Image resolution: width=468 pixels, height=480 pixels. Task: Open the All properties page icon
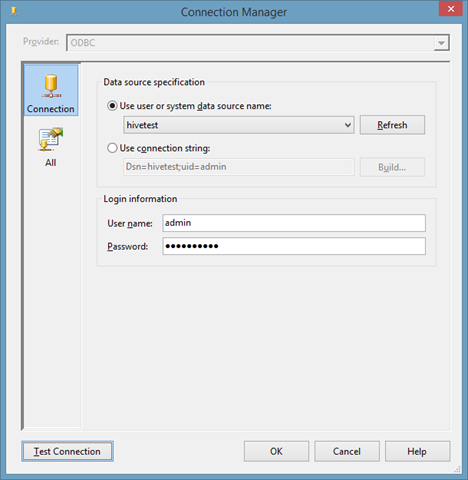point(51,139)
